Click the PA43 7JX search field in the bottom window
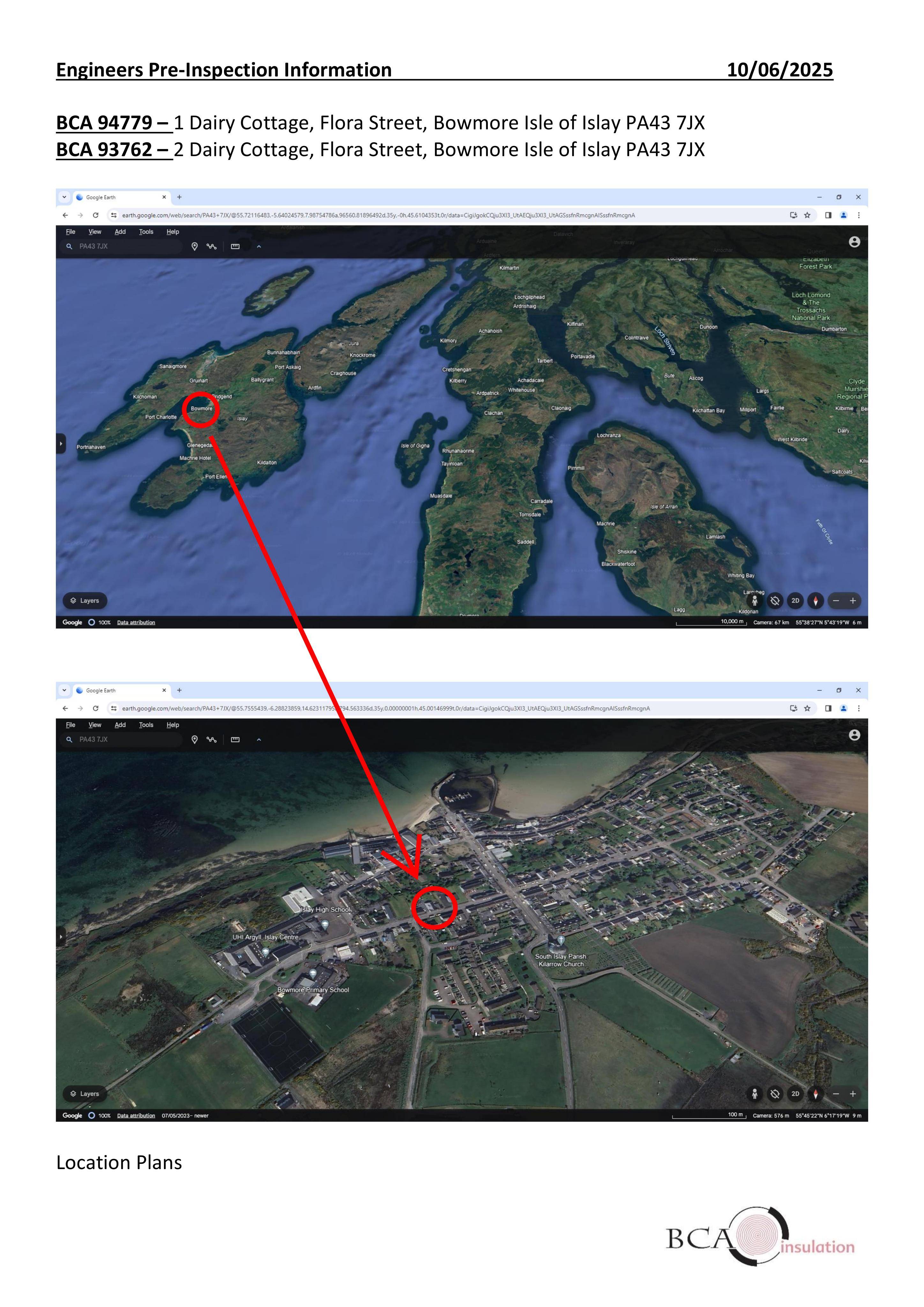 point(121,739)
